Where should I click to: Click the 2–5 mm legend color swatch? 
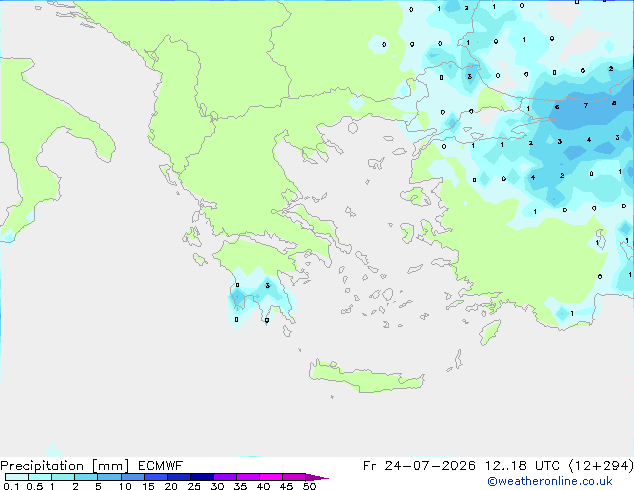86,477
